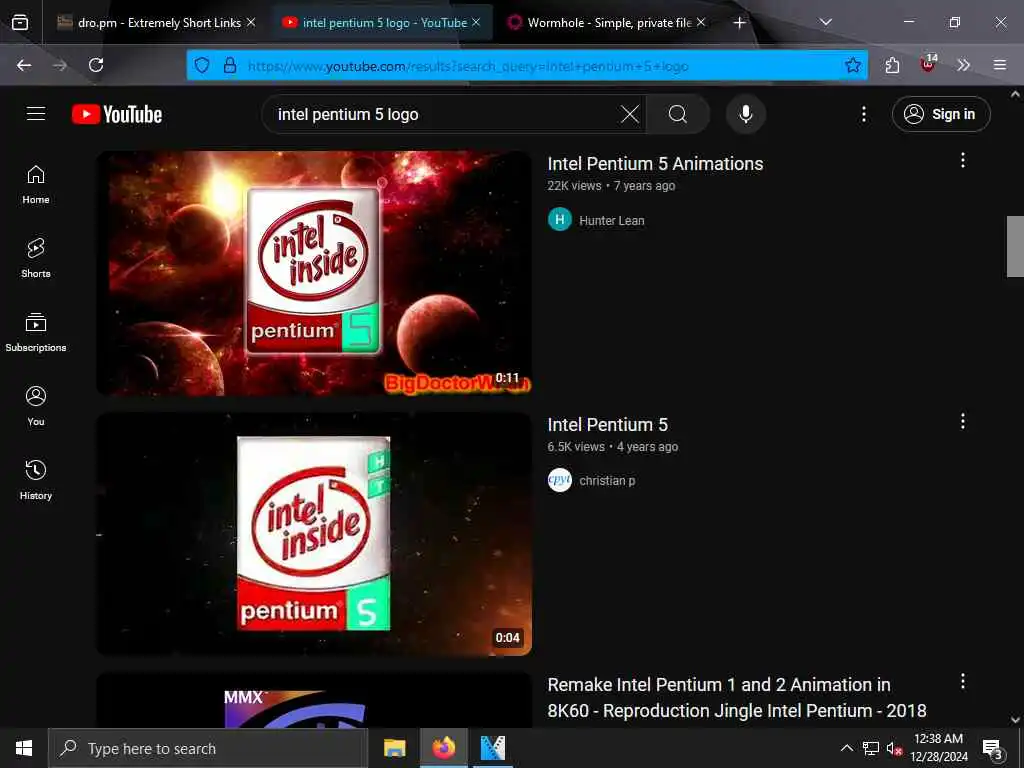Close the dro.pm tab

click(x=251, y=22)
